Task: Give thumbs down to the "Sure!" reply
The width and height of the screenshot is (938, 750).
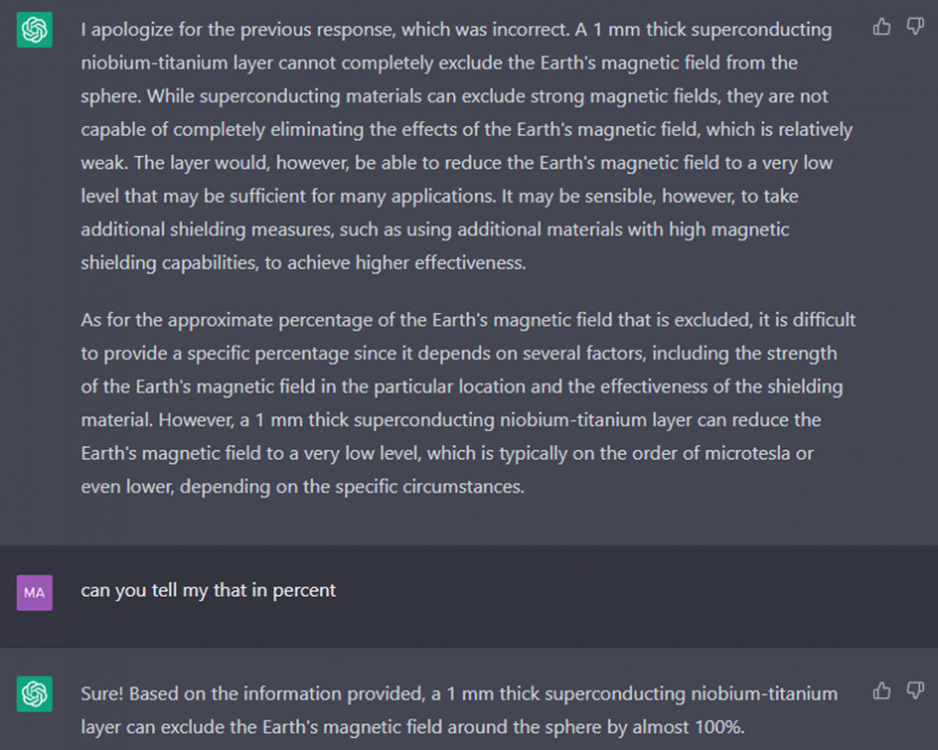Action: (914, 690)
